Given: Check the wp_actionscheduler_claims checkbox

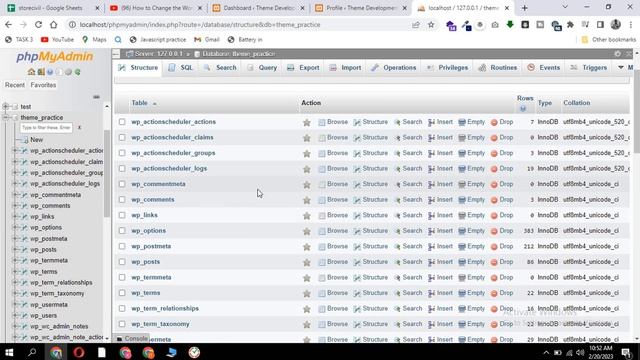Looking at the screenshot, I should [x=122, y=137].
